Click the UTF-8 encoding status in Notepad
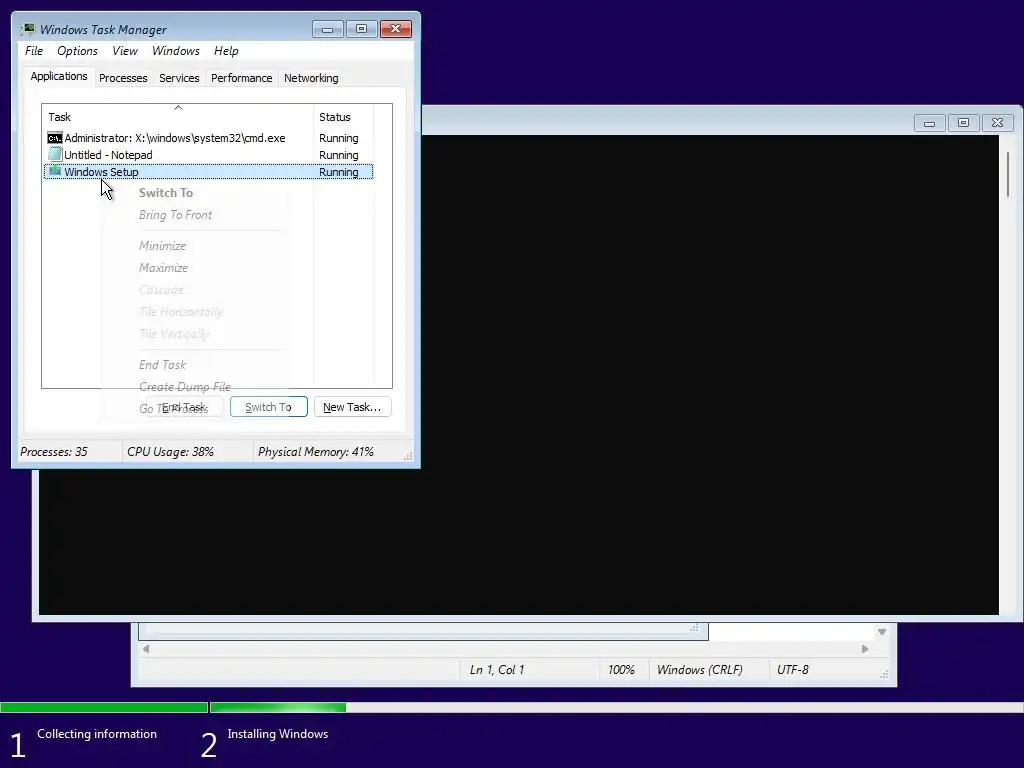Image resolution: width=1024 pixels, height=768 pixels. [792, 670]
